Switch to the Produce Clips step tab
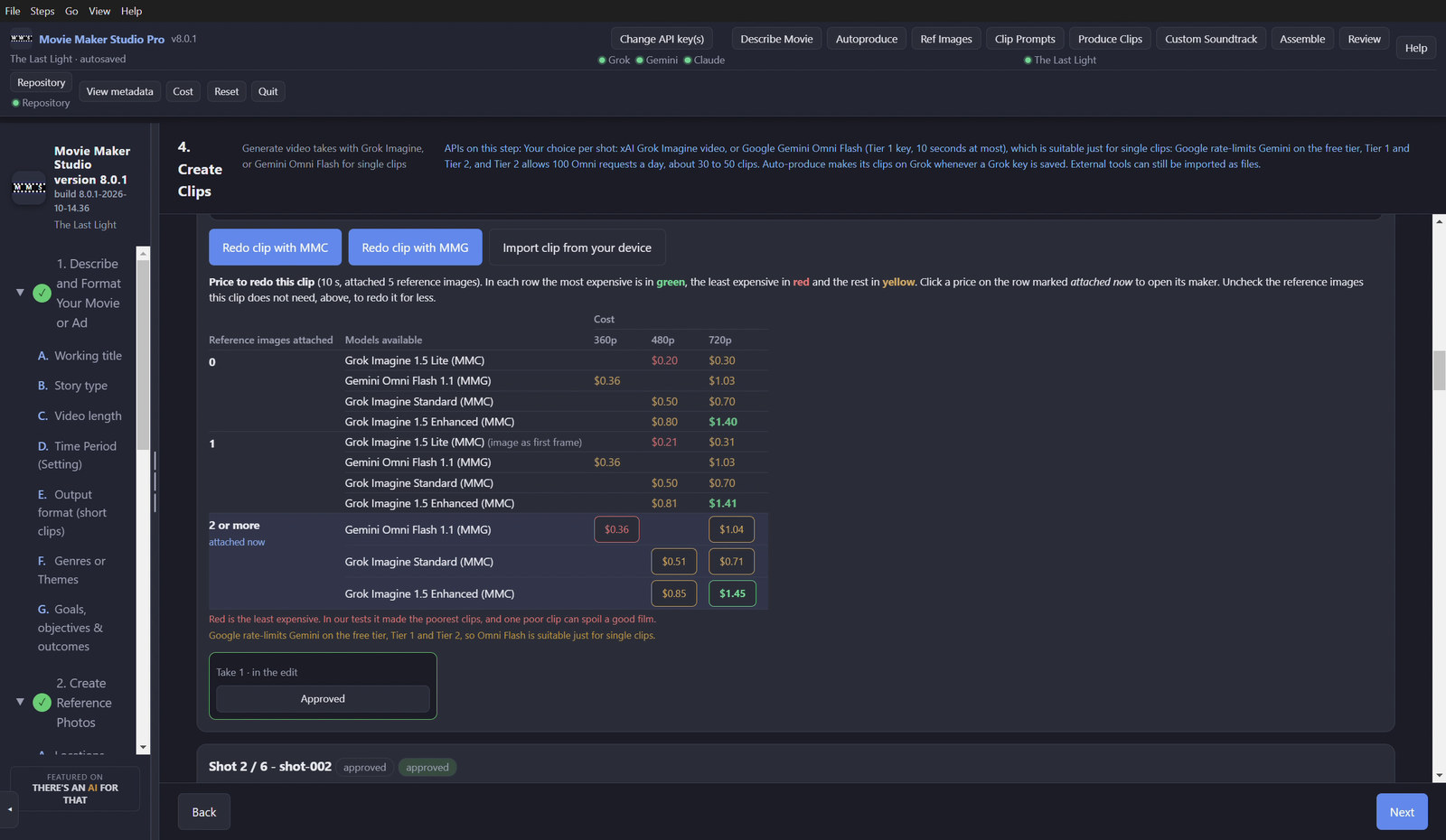The width and height of the screenshot is (1446, 840). coord(1110,39)
